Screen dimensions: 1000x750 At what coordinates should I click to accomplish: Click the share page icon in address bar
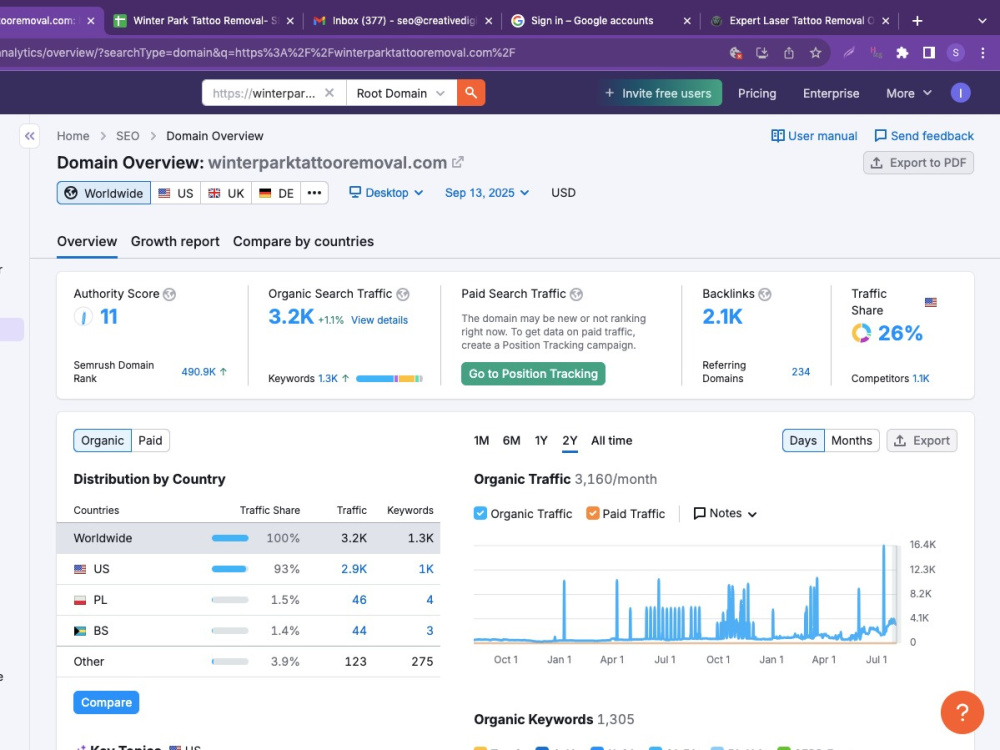[789, 53]
